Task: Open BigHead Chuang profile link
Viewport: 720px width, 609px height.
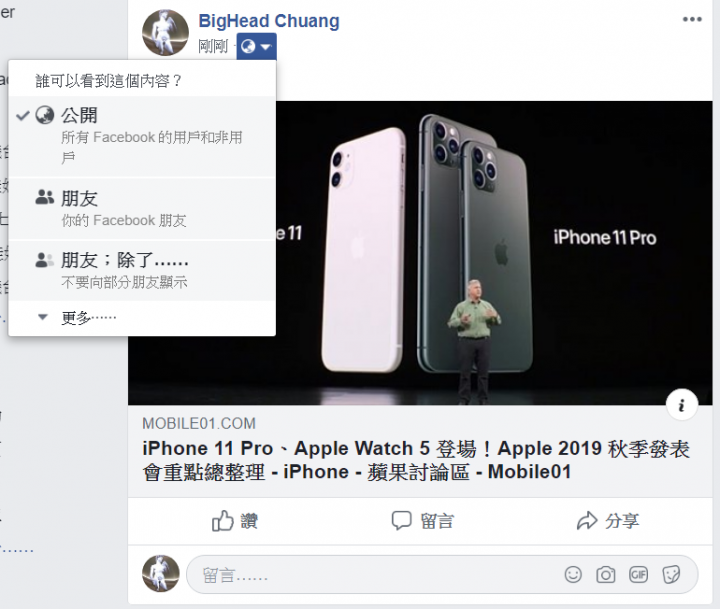Action: click(269, 21)
